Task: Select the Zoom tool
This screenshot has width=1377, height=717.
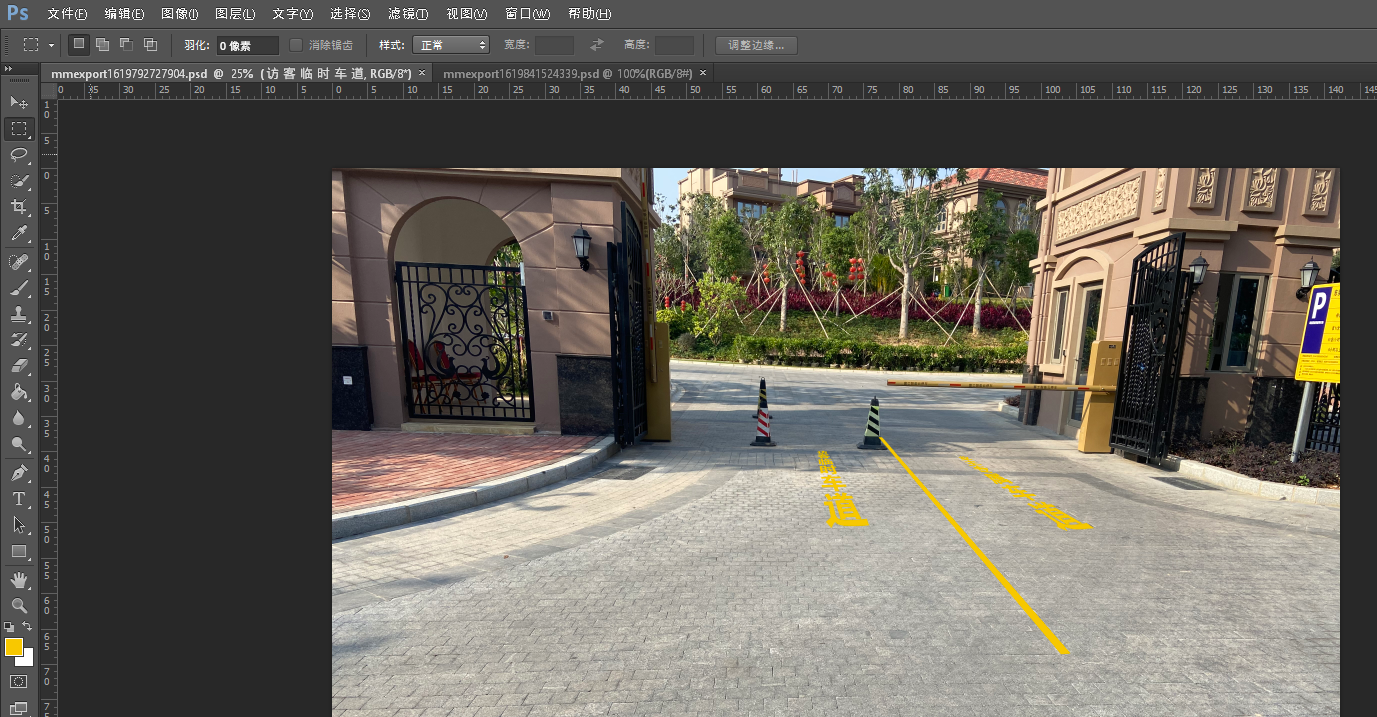Action: point(19,605)
